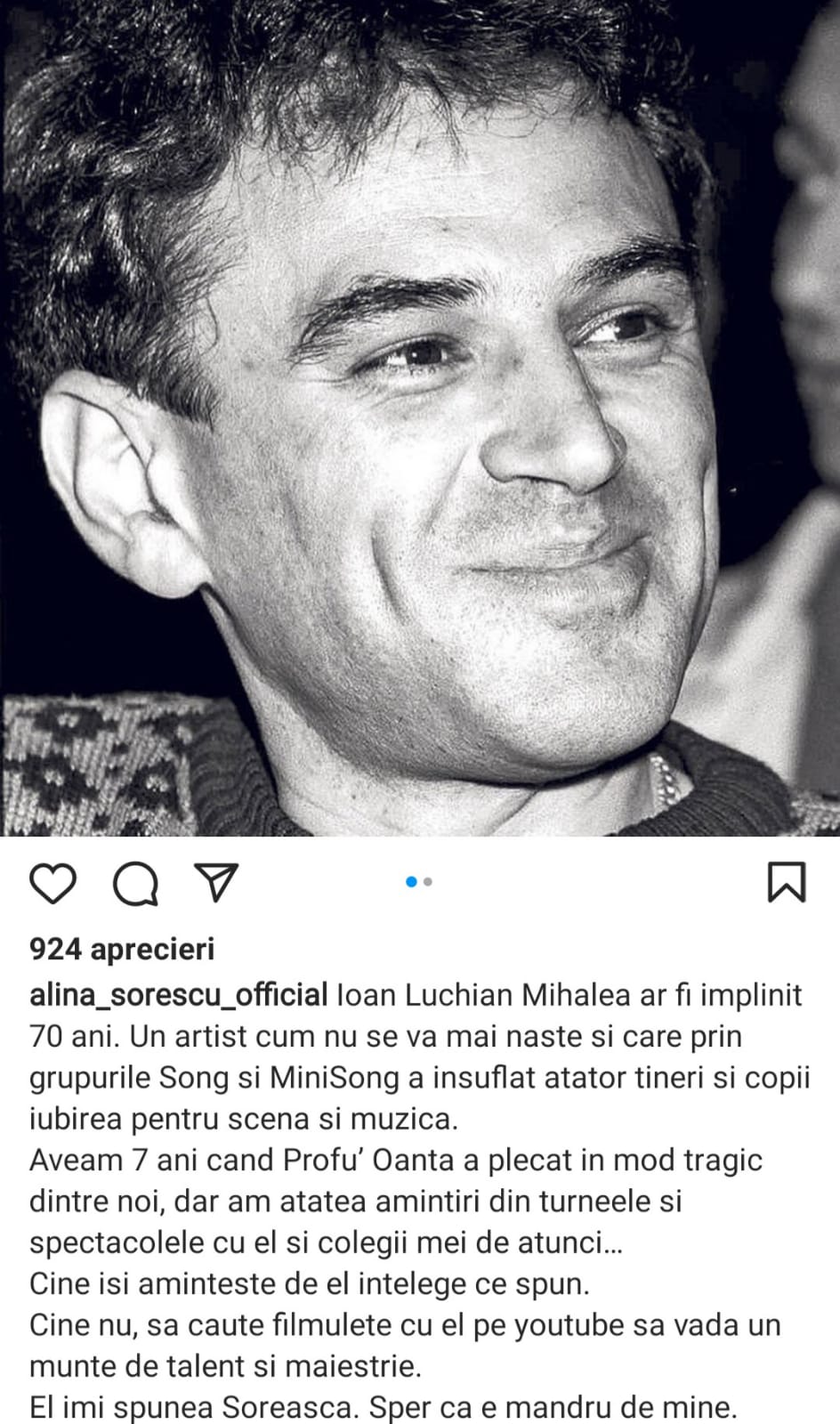Save the post with the bookmark icon

[787, 882]
